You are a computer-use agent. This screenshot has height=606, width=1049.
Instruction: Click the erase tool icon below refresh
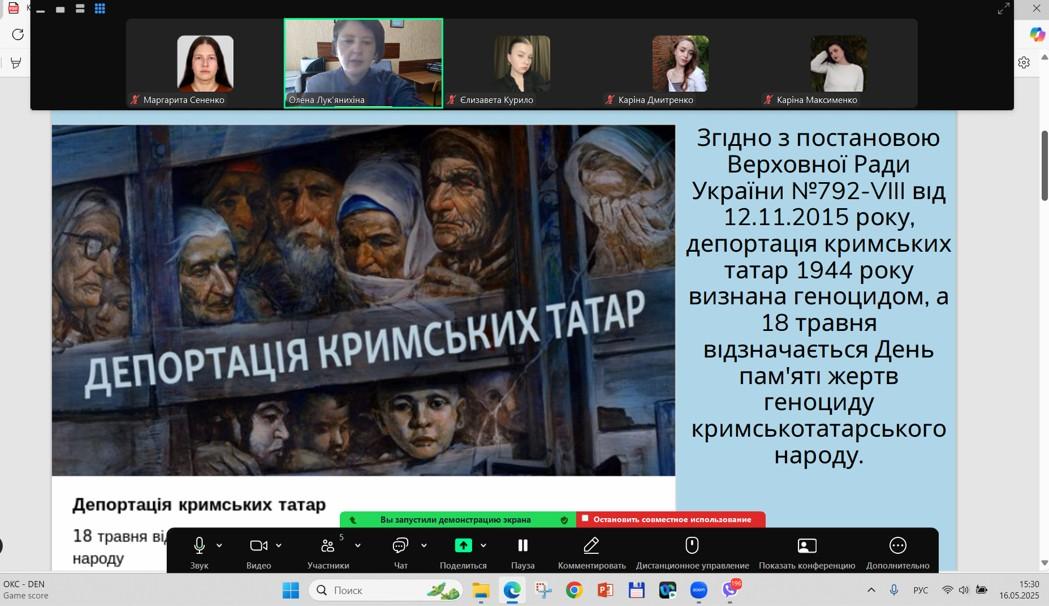click(15, 63)
